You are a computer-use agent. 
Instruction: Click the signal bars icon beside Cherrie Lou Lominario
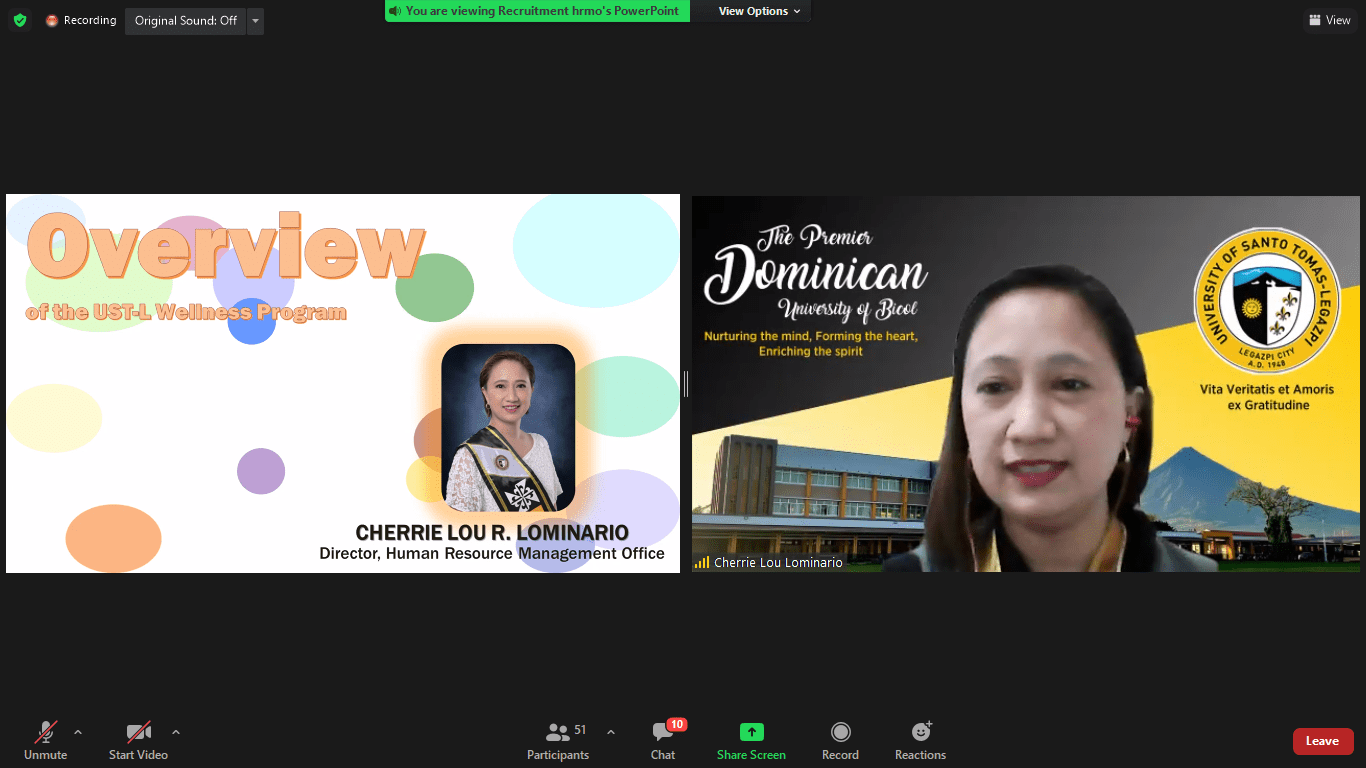tap(702, 563)
